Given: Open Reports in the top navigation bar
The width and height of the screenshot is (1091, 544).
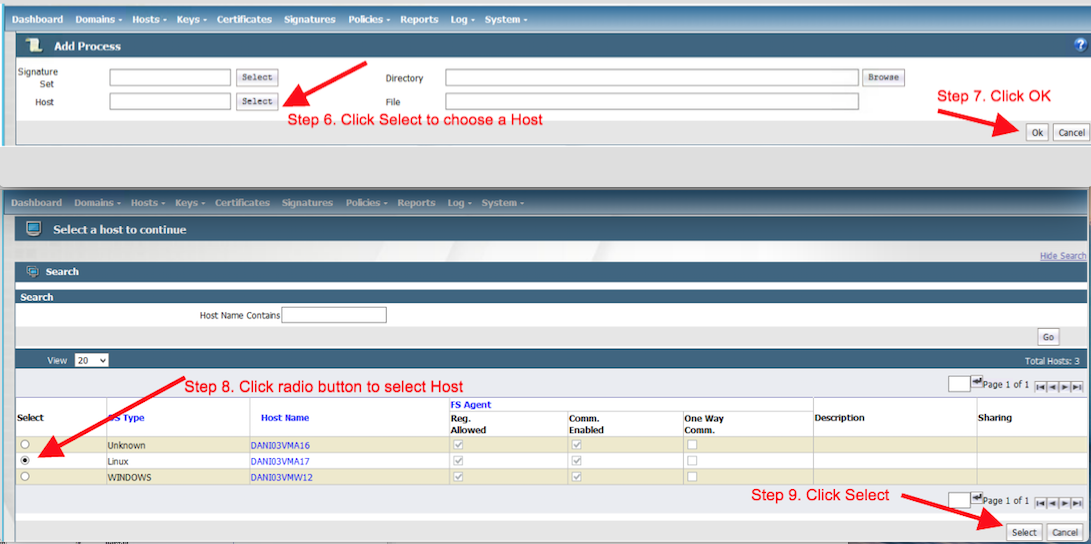Looking at the screenshot, I should click(x=419, y=19).
